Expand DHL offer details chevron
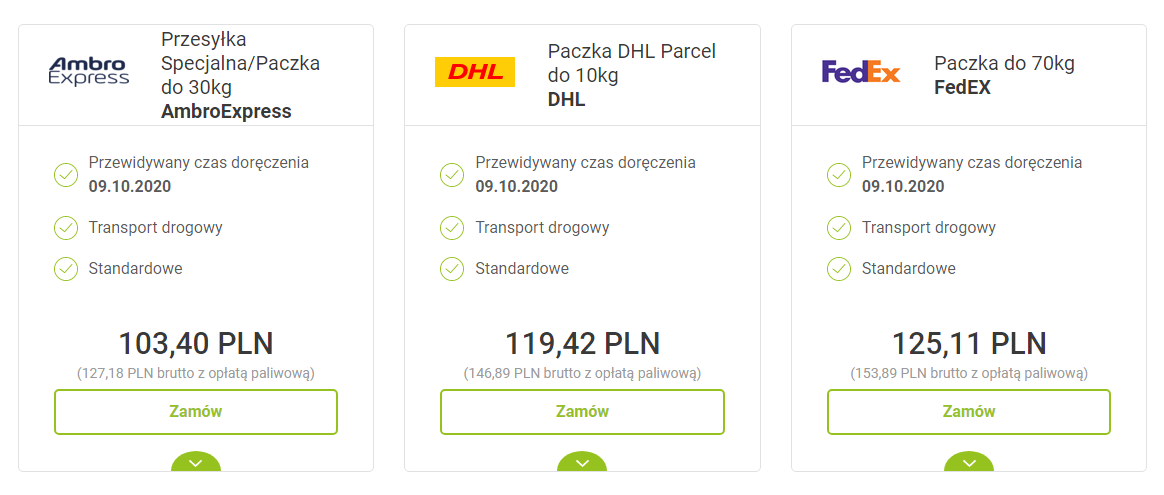This screenshot has height=495, width=1164. pyautogui.click(x=582, y=462)
